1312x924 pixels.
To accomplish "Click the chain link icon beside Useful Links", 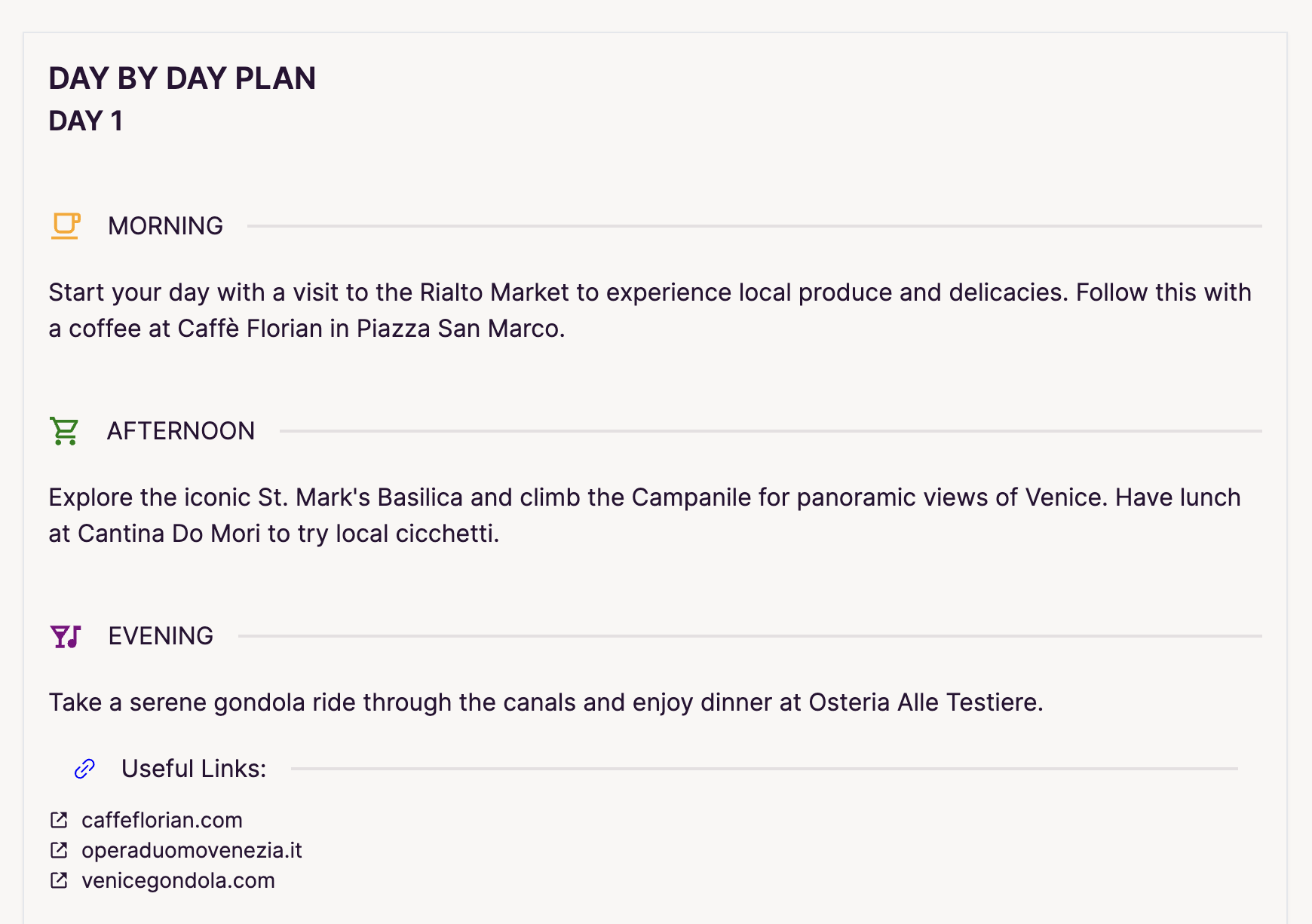I will [x=84, y=769].
